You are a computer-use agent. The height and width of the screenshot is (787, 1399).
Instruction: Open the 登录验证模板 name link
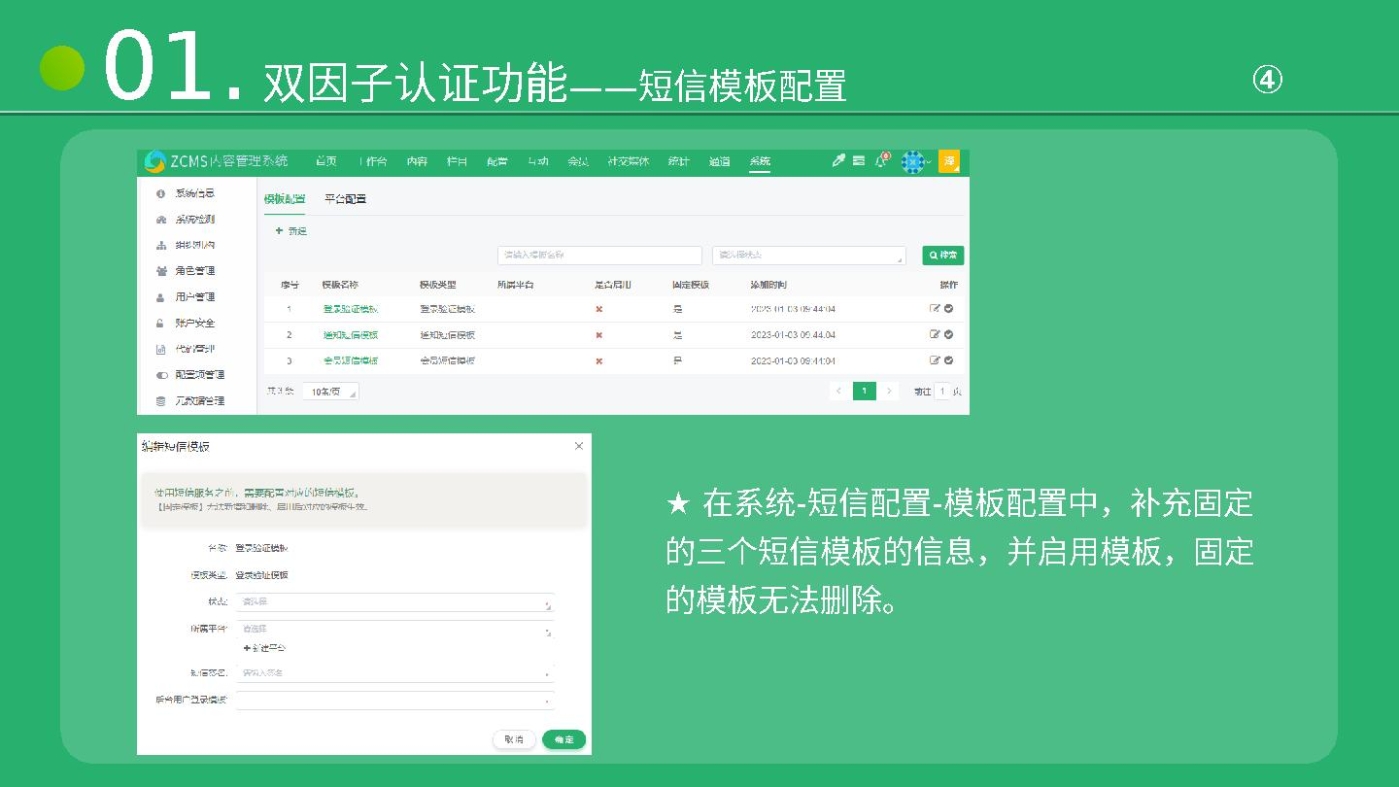coord(350,309)
